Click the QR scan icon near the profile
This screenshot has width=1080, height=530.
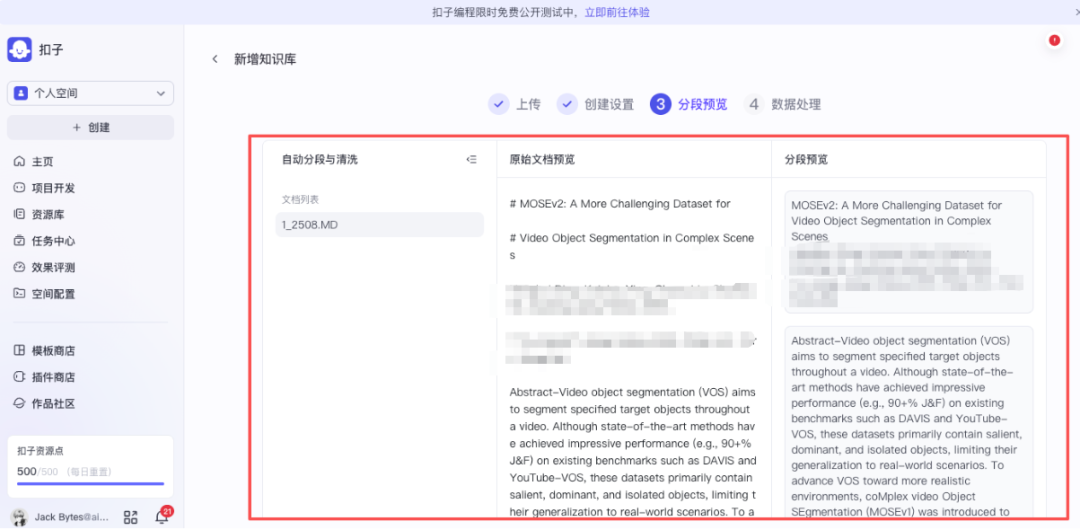point(130,518)
